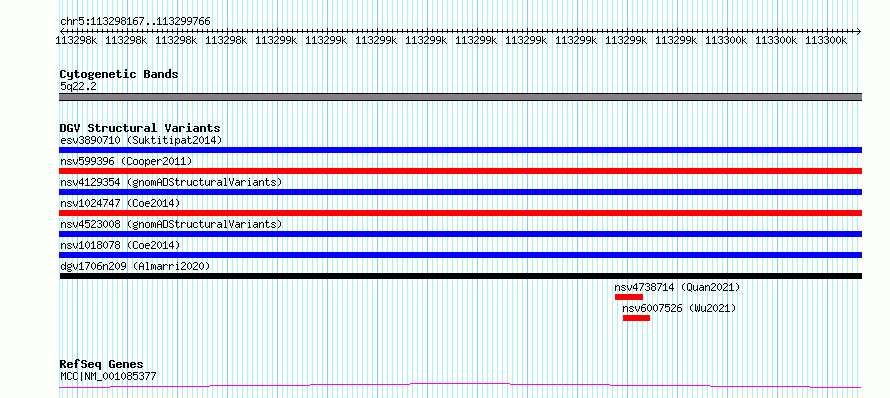
Task: Click the nsv599396 (Cooper2011) label
Action: tap(126, 162)
